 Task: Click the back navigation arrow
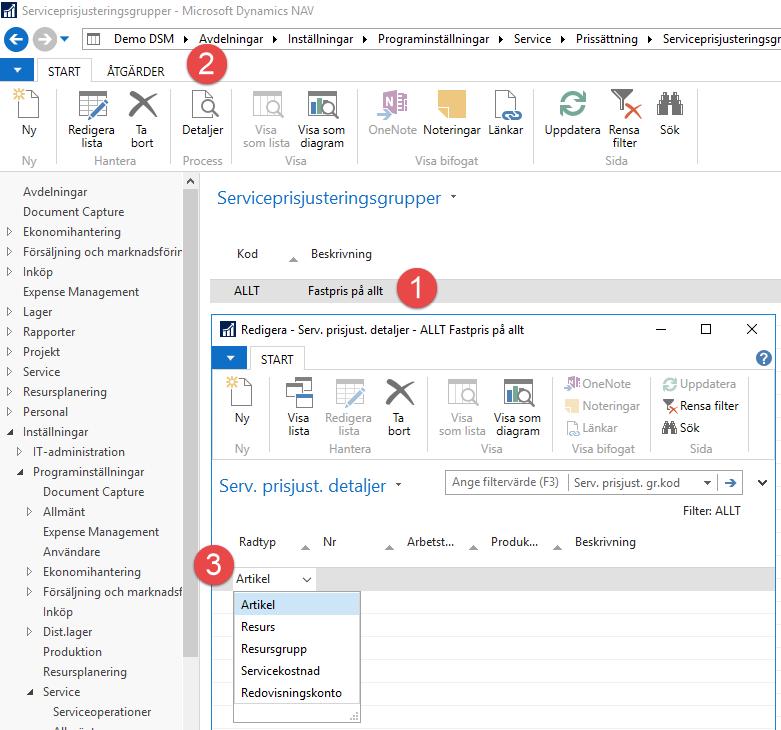(x=16, y=39)
